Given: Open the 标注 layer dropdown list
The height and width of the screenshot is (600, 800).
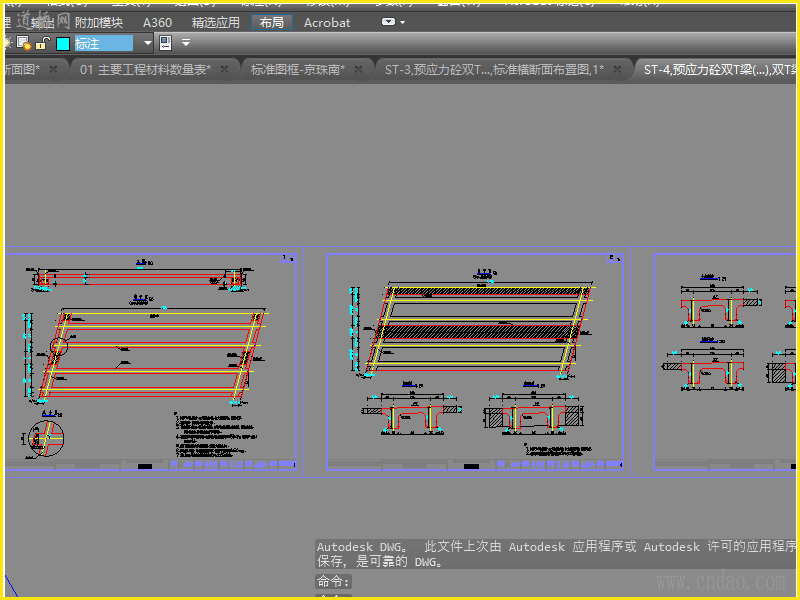Looking at the screenshot, I should tap(148, 43).
